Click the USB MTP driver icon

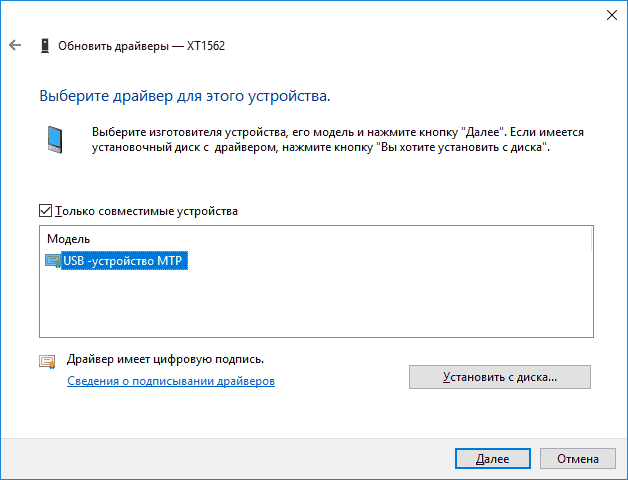pyautogui.click(x=53, y=261)
